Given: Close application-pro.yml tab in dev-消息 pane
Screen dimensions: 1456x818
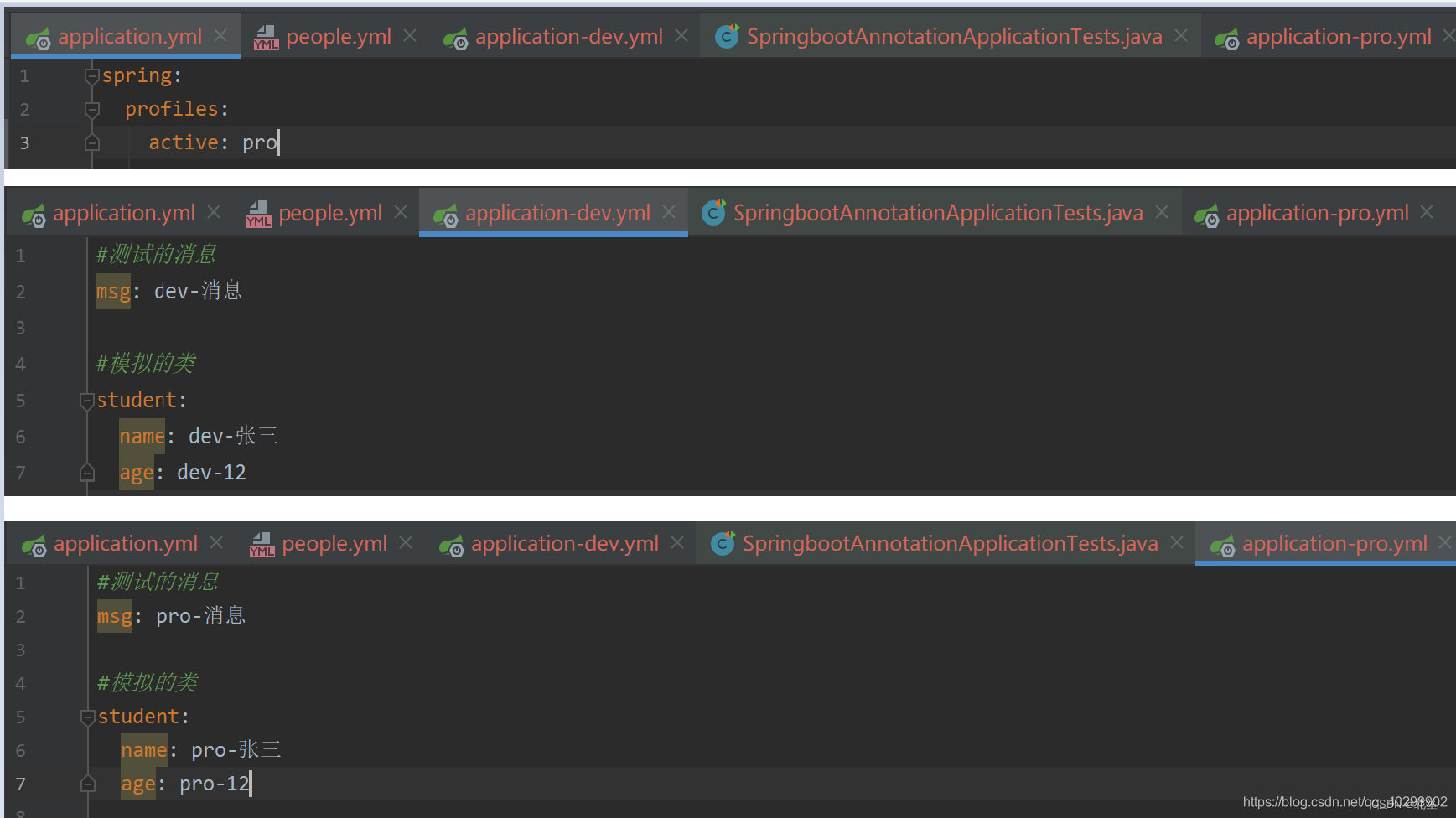Looking at the screenshot, I should click(1428, 213).
